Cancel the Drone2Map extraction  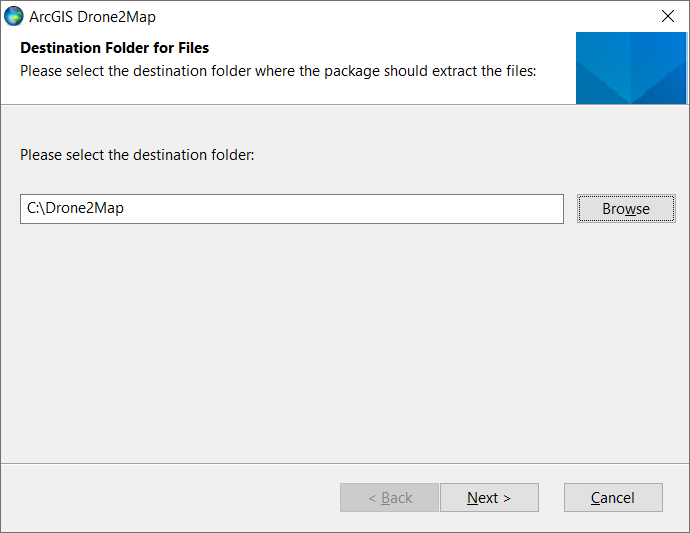click(x=613, y=497)
